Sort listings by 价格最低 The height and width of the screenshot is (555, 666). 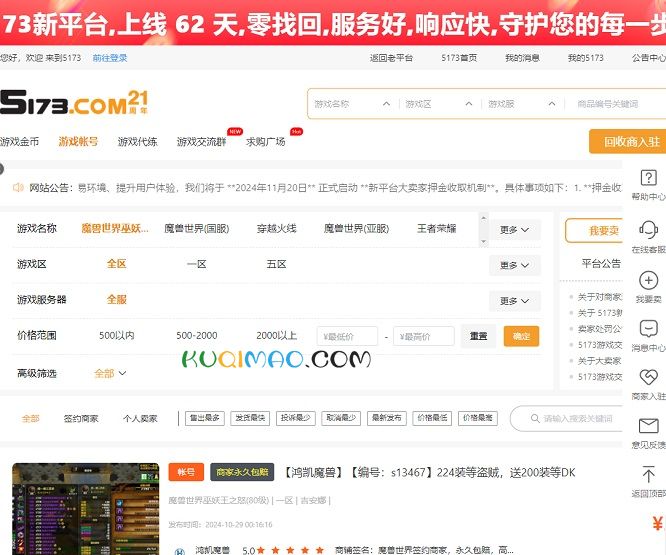tap(432, 418)
